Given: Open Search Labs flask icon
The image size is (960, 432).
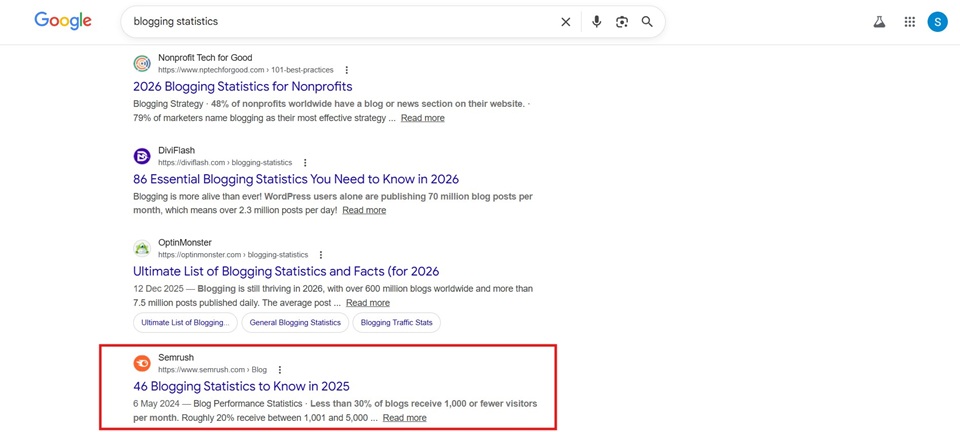Looking at the screenshot, I should [880, 22].
